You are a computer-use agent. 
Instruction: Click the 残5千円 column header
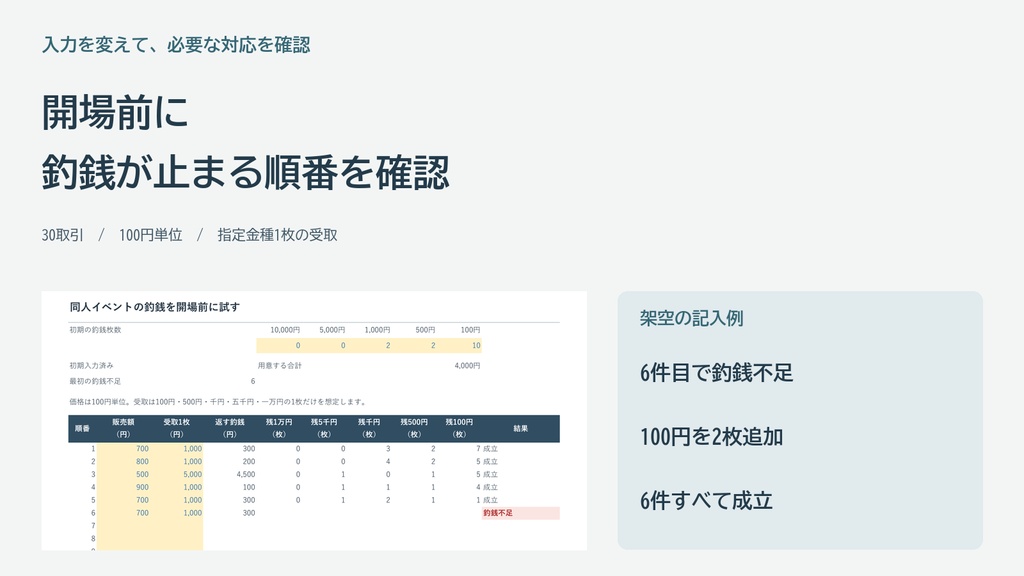(x=324, y=428)
